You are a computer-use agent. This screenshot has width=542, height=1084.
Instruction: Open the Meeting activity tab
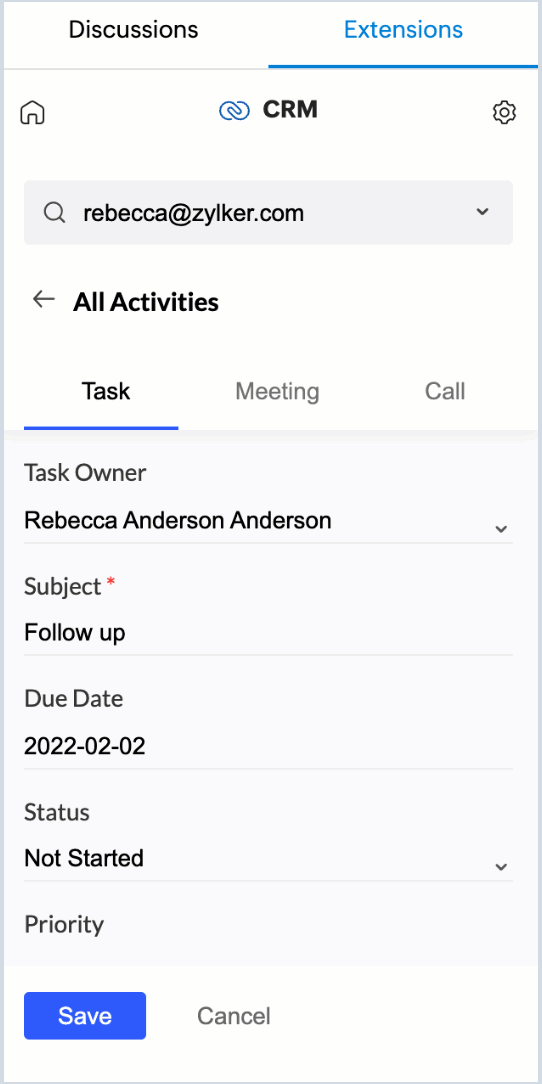pos(277,391)
